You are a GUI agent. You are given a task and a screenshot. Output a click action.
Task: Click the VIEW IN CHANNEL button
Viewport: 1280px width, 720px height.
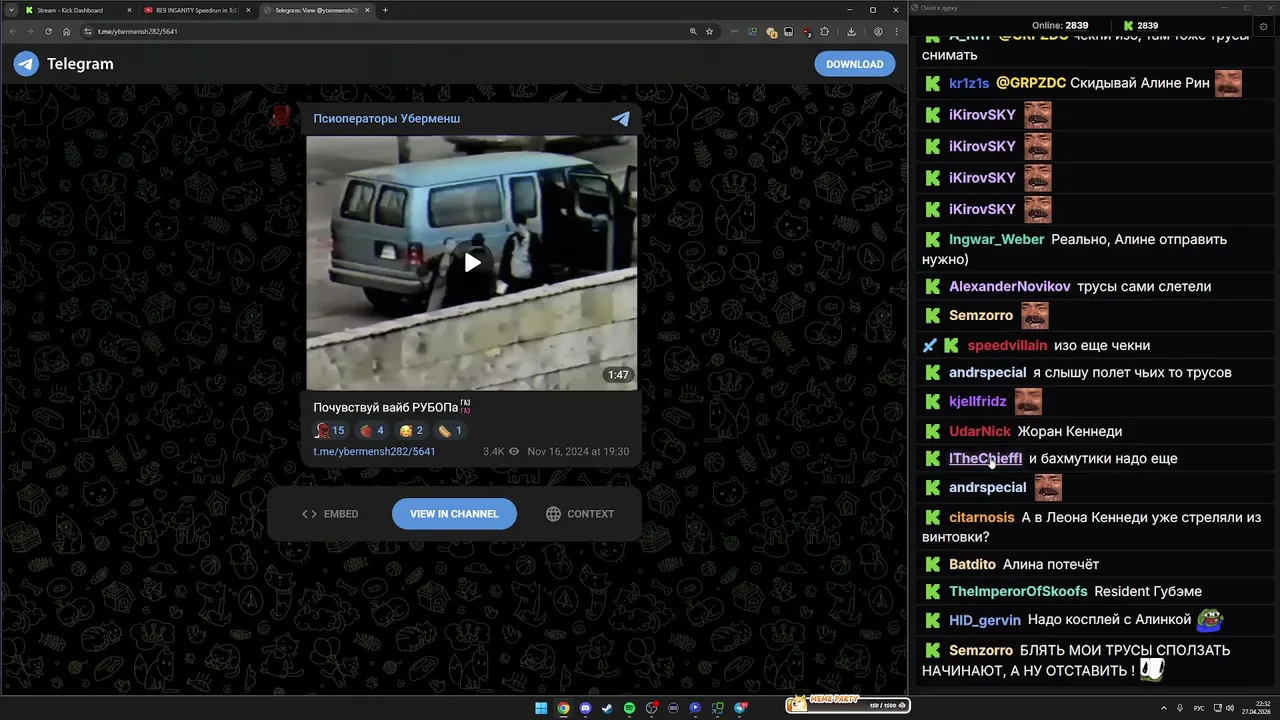(x=454, y=514)
